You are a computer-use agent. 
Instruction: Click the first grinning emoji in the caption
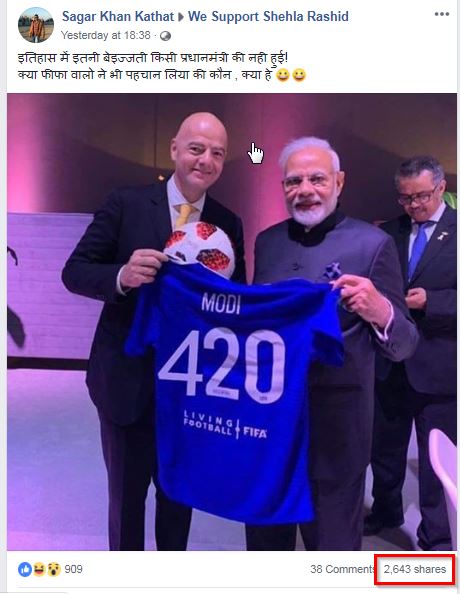tap(282, 75)
